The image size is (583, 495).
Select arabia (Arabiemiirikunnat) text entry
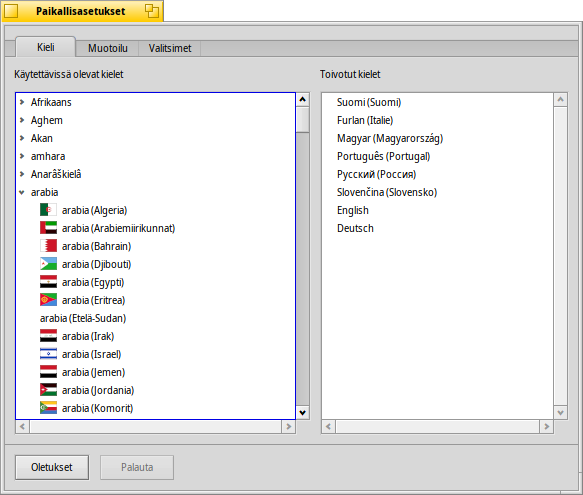coord(118,228)
